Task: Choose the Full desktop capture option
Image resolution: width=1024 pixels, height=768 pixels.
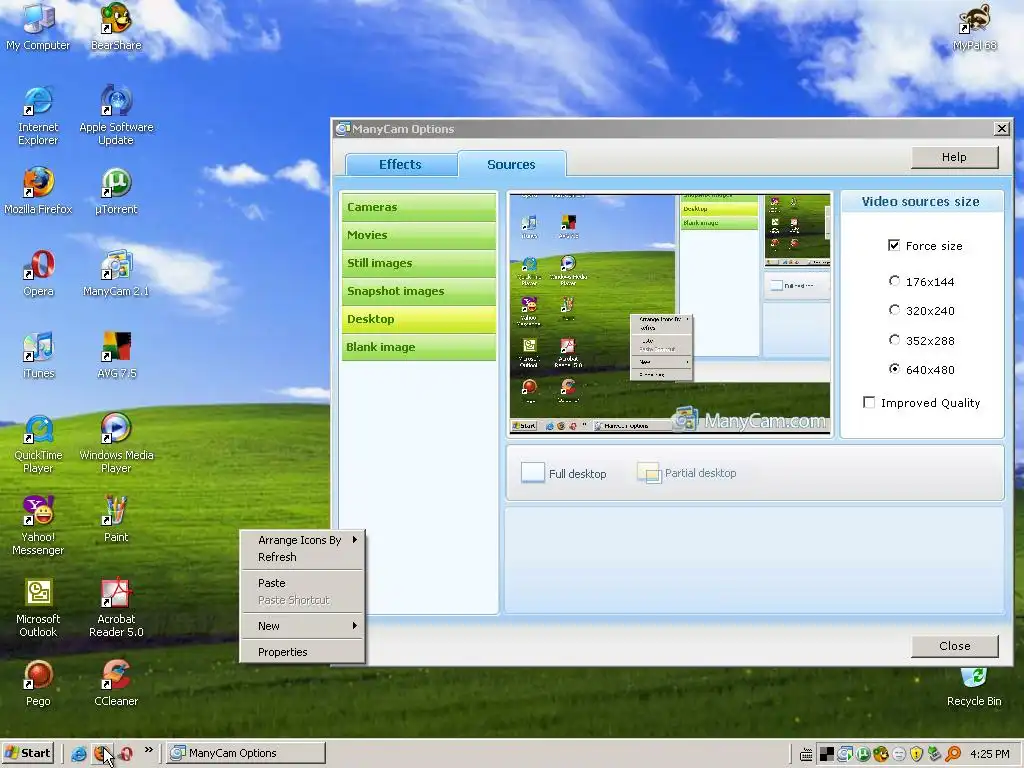Action: click(564, 473)
